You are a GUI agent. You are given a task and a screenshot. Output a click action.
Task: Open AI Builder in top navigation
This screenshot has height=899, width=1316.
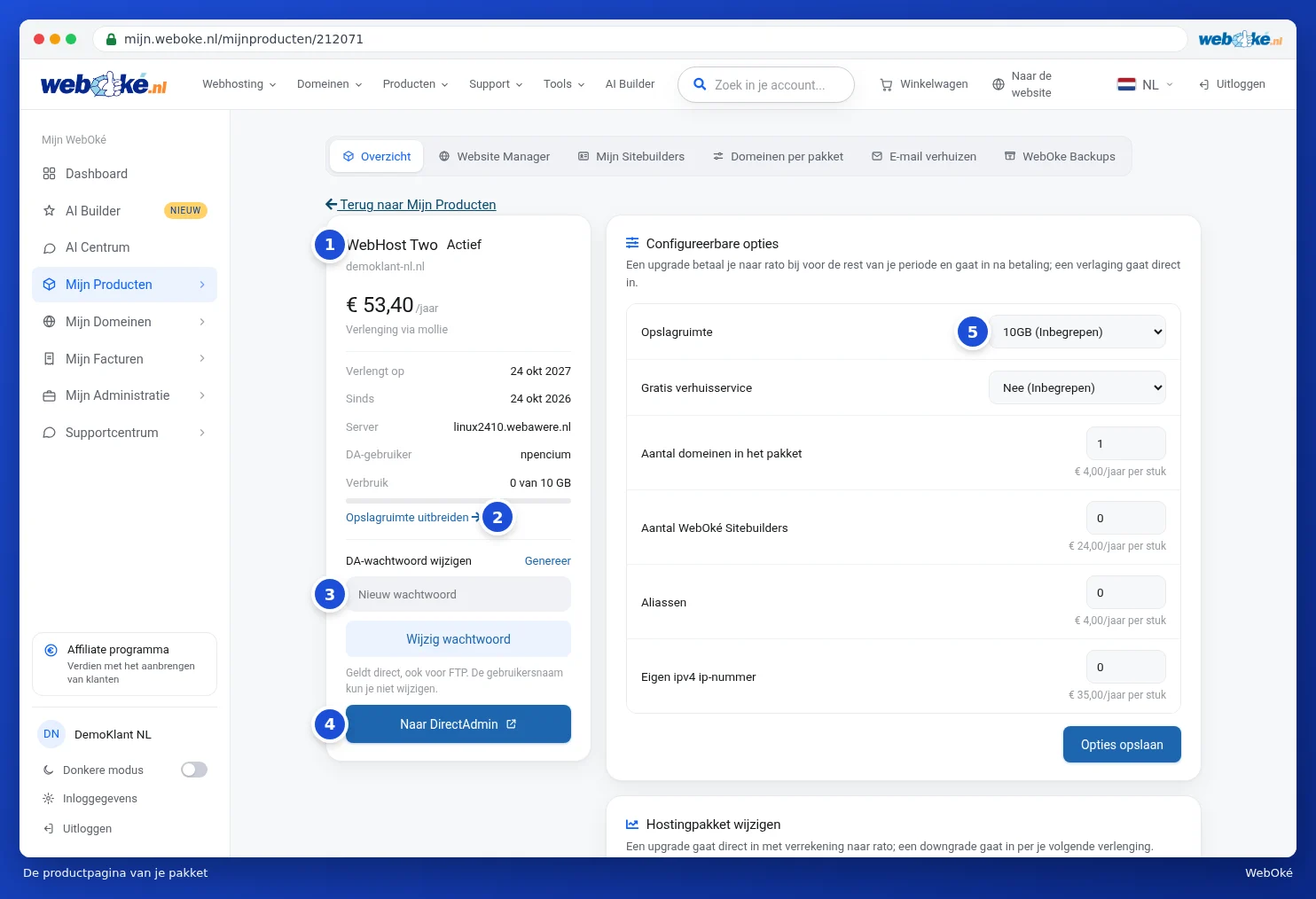point(631,84)
